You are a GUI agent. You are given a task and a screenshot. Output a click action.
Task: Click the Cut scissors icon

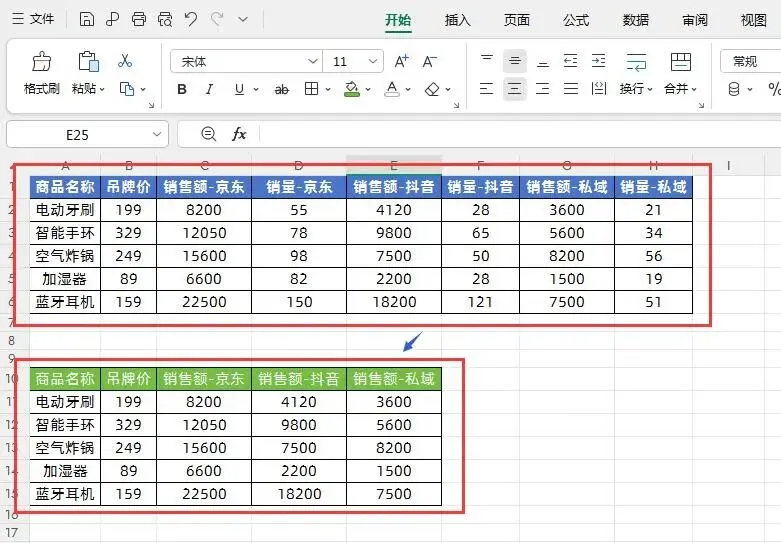point(125,61)
